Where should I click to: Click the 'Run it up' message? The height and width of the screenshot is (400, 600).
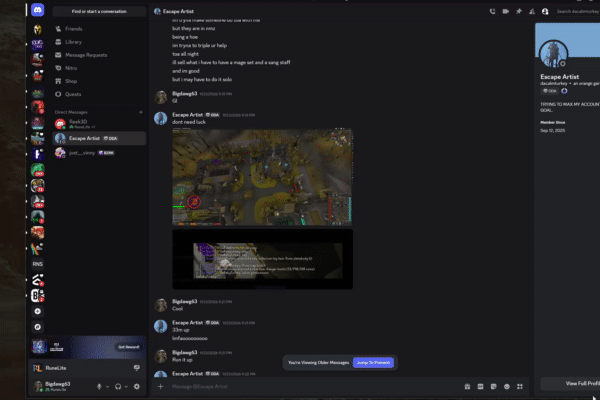182,360
